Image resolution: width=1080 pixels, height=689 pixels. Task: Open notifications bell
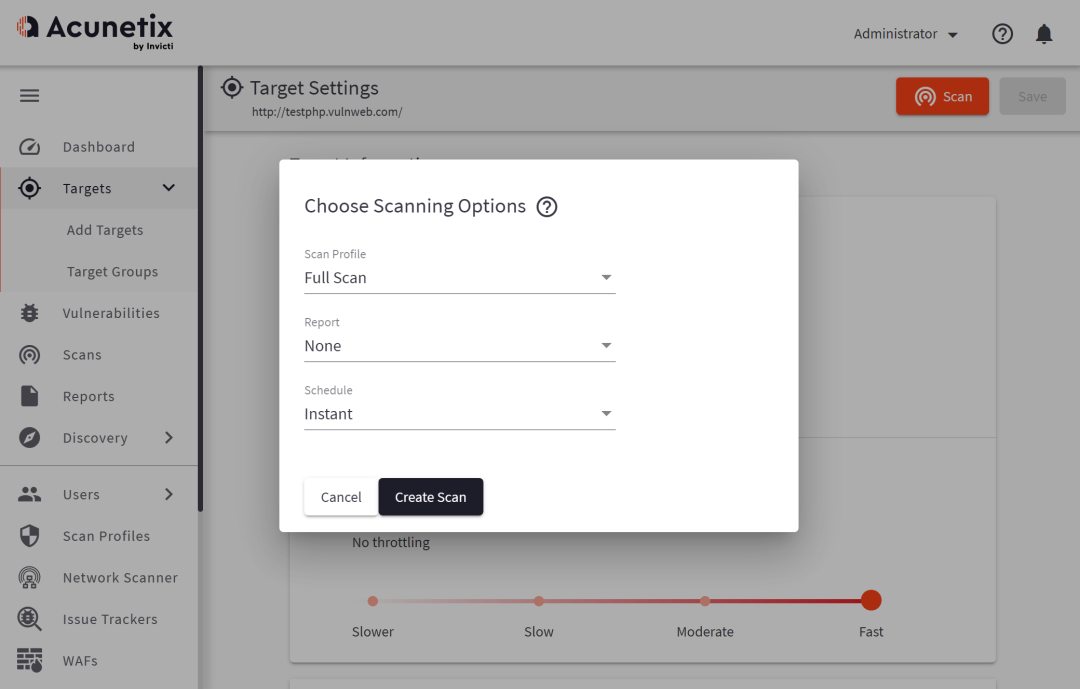(1044, 34)
